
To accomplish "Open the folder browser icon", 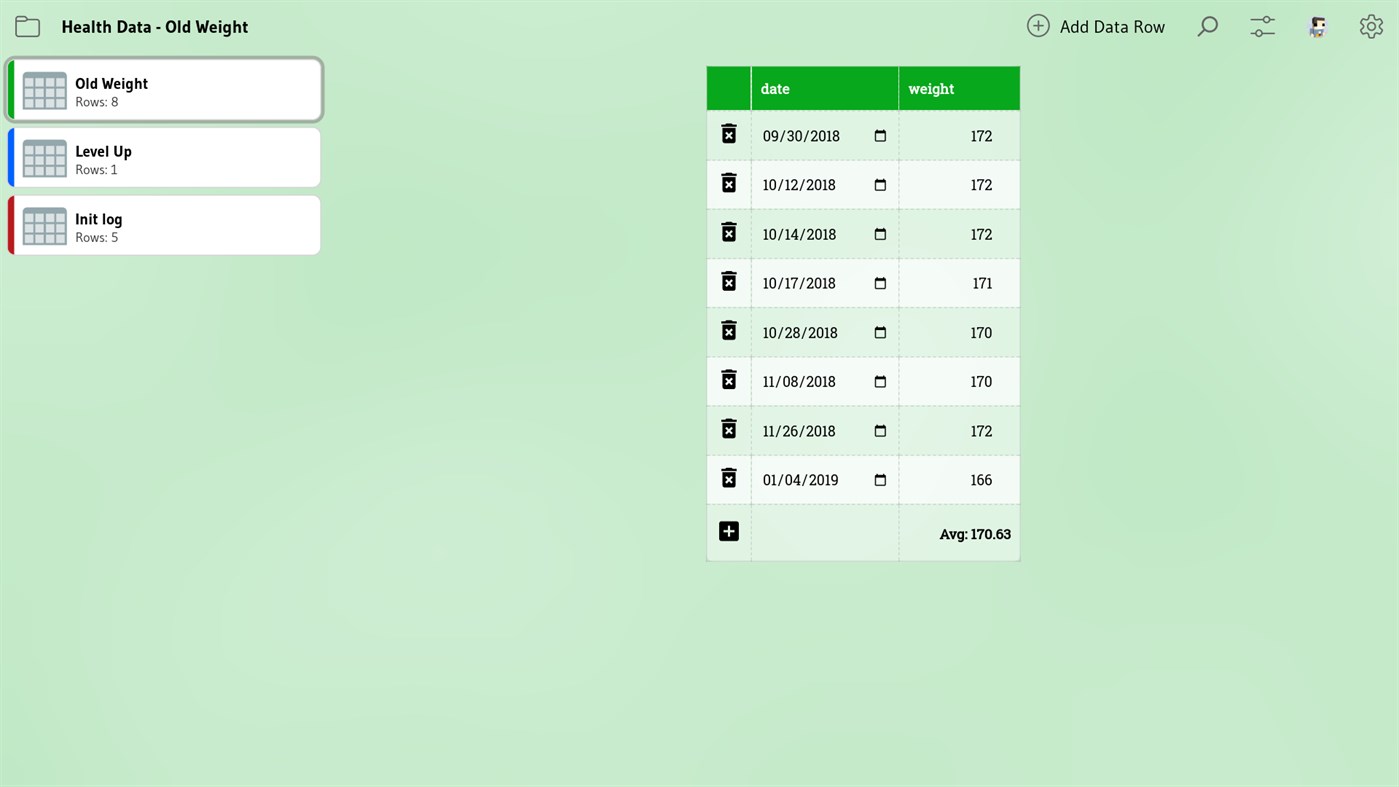I will coord(27,26).
